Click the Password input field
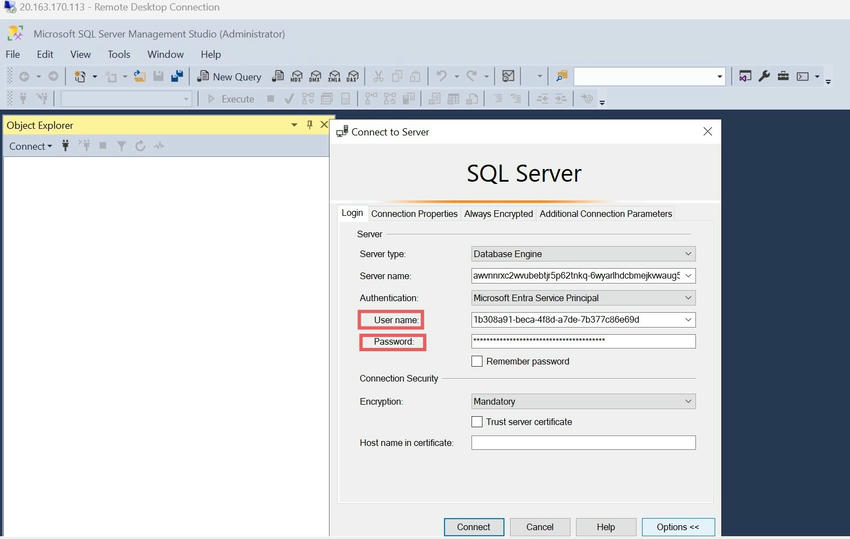Image resolution: width=850 pixels, height=539 pixels. [x=583, y=341]
